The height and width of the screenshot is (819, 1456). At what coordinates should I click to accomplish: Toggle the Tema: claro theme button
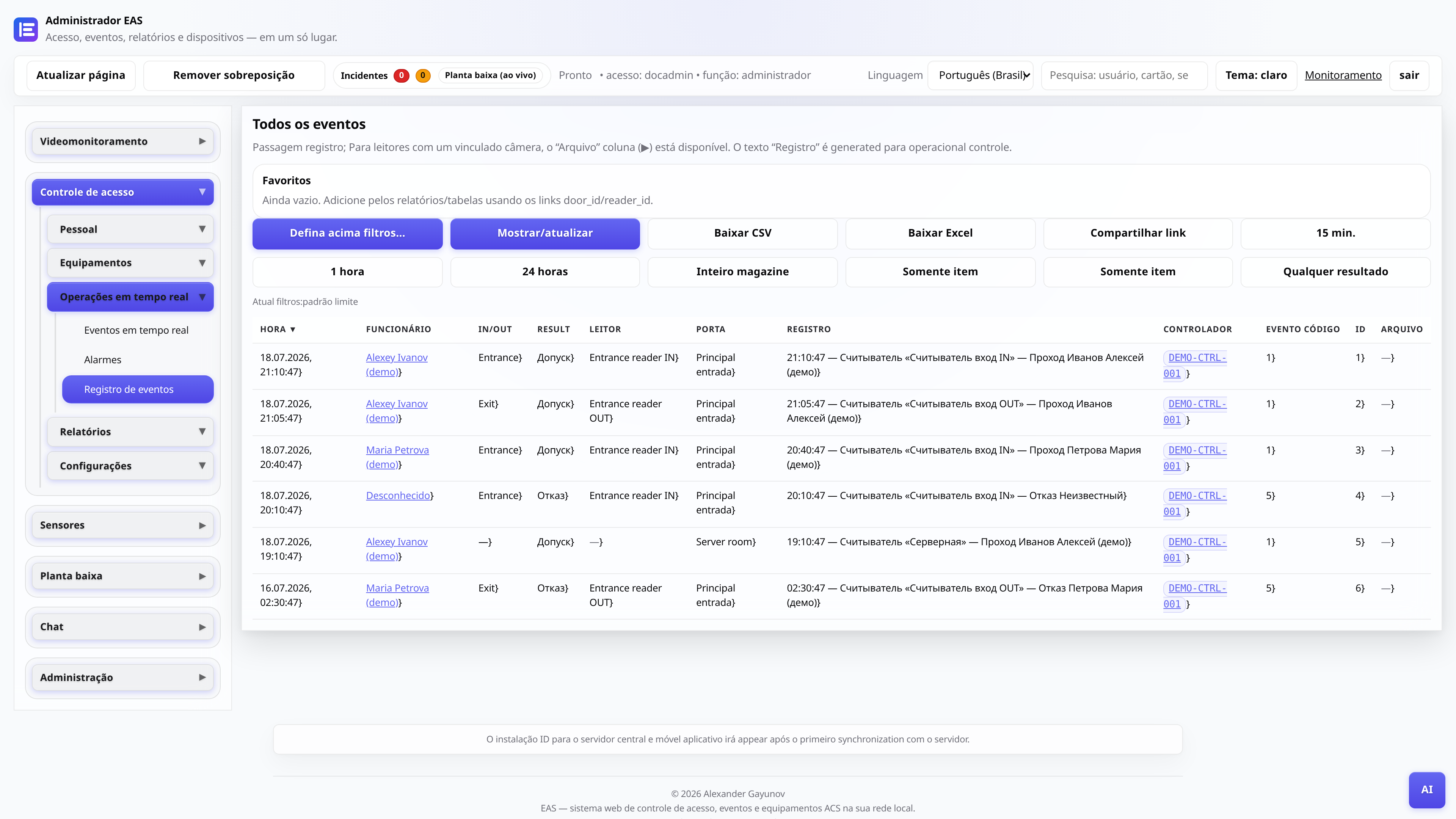tap(1256, 75)
